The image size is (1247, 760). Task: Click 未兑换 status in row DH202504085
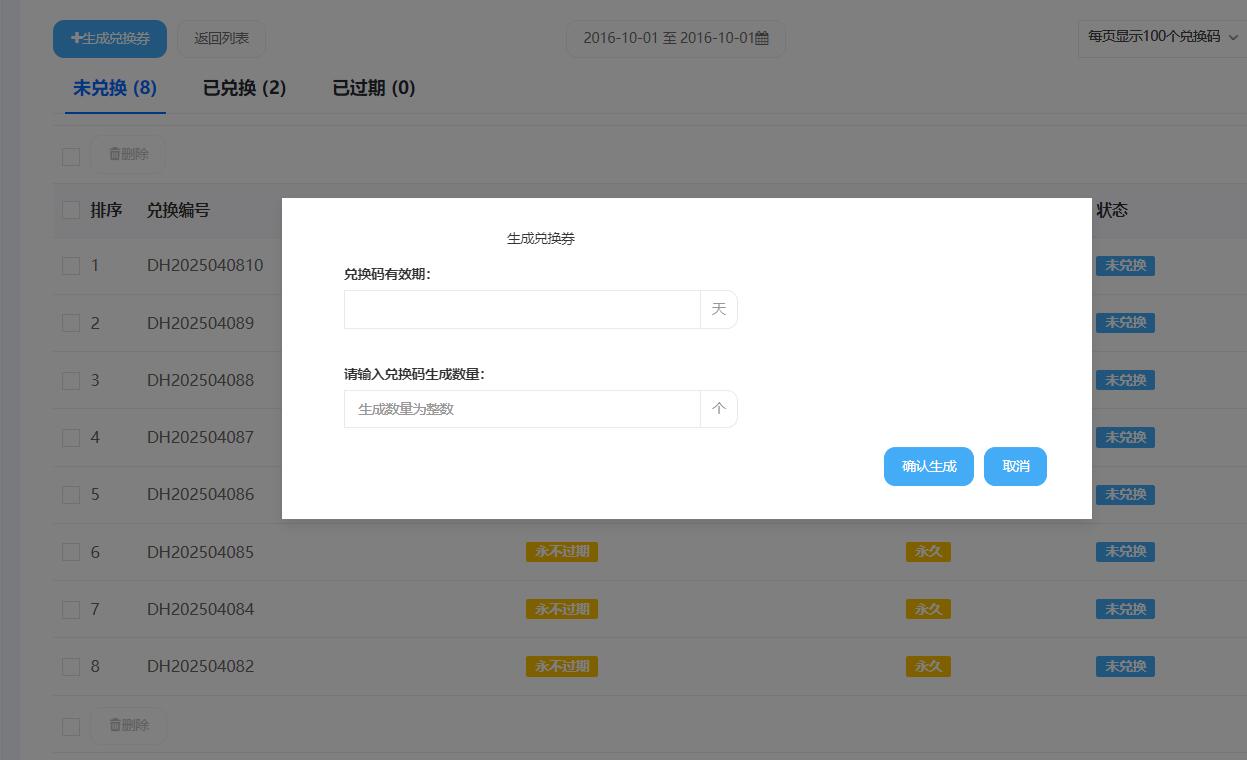[x=1125, y=551]
